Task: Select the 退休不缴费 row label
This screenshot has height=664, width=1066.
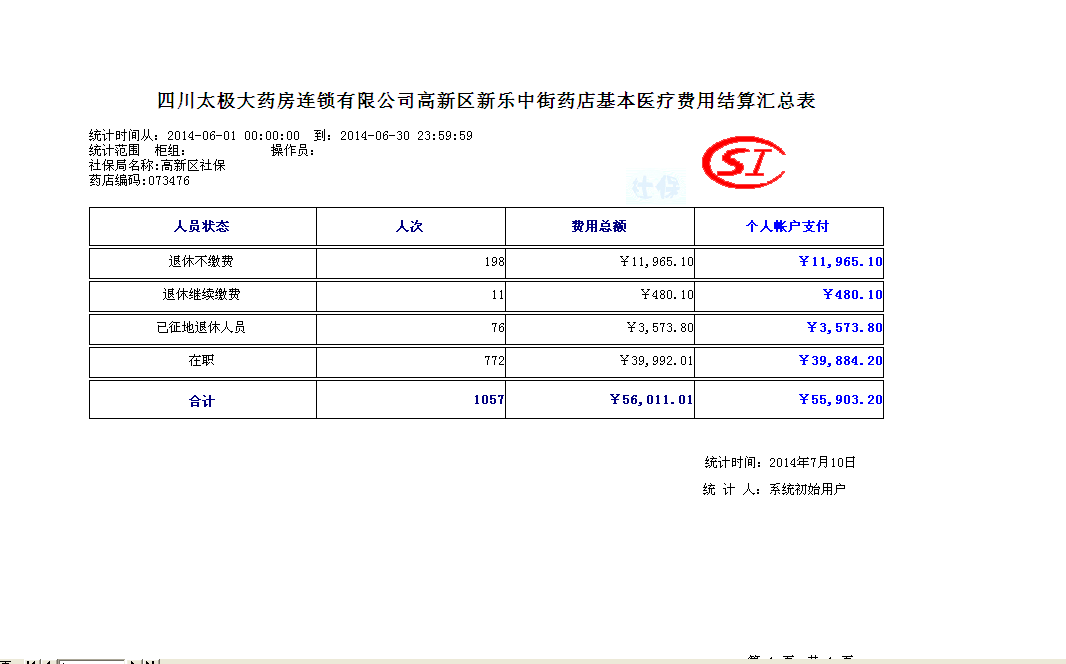Action: [x=201, y=262]
